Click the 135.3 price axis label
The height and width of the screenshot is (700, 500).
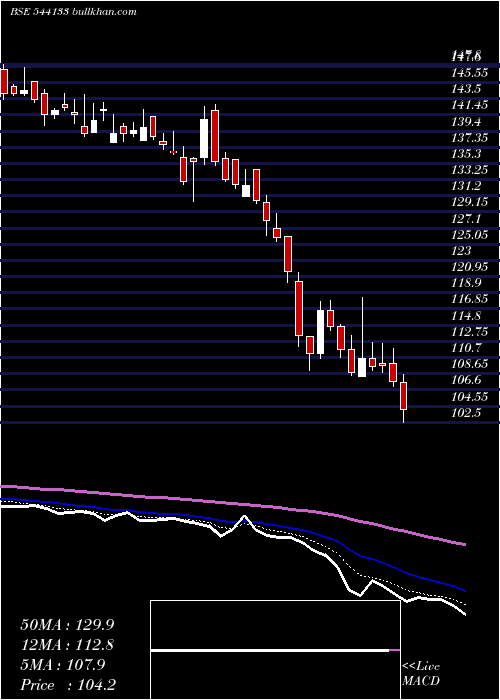coord(466,153)
